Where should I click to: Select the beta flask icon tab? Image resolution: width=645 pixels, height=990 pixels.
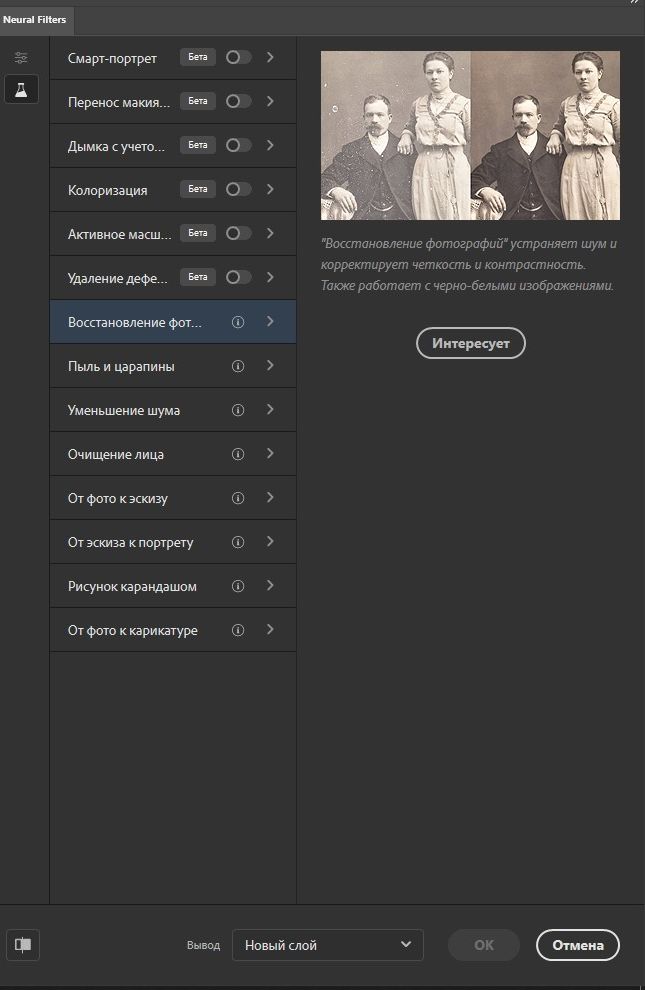[21, 89]
